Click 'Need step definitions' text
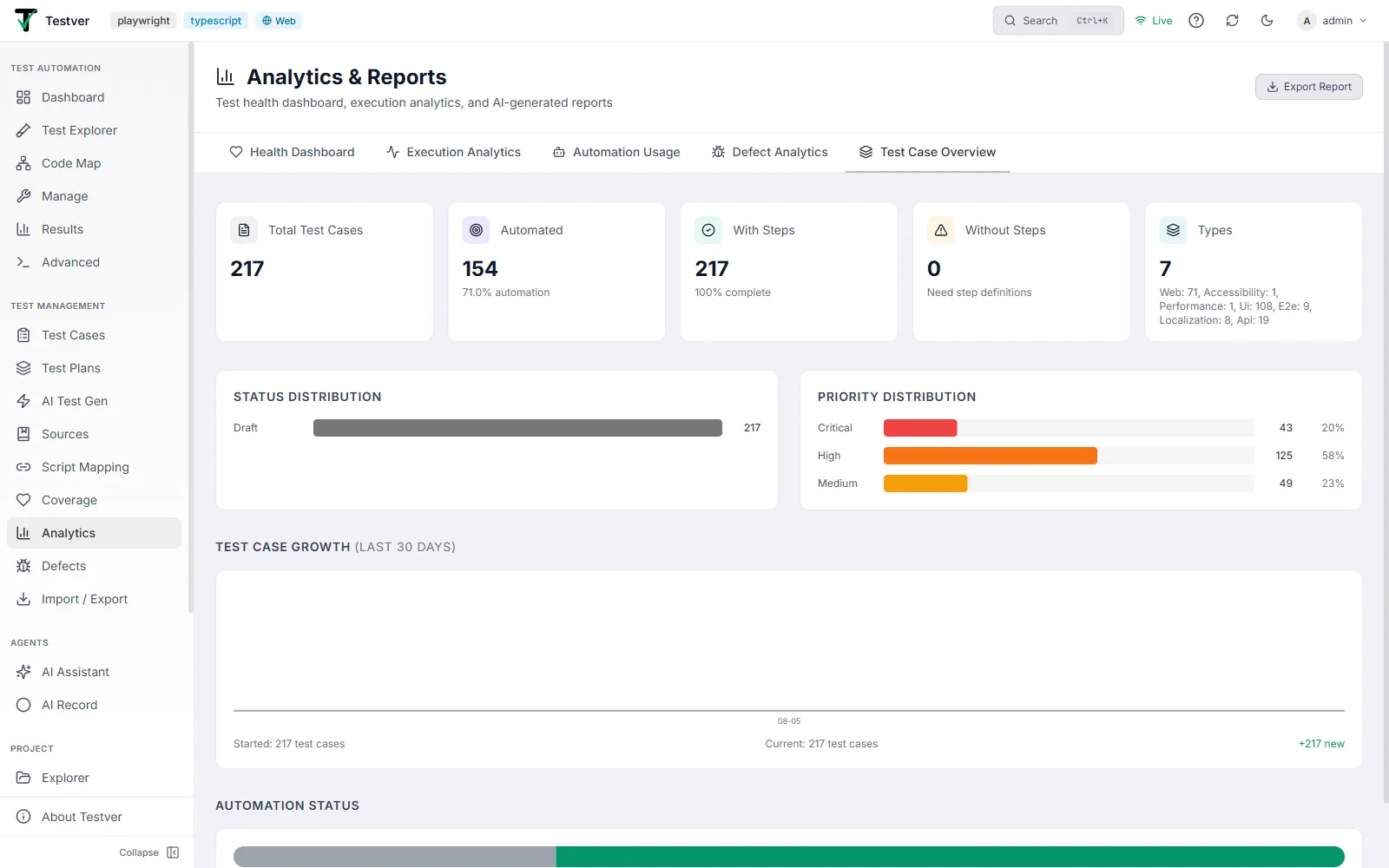Screen dimensions: 1389x868 tap(979, 293)
